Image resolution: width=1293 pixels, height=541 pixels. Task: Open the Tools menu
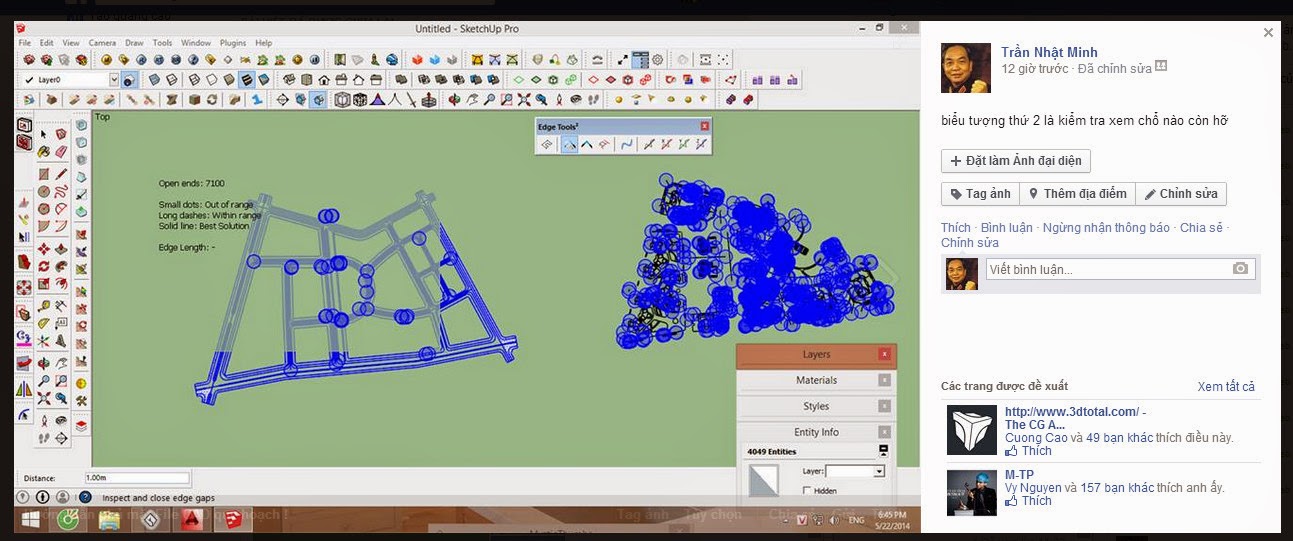162,43
